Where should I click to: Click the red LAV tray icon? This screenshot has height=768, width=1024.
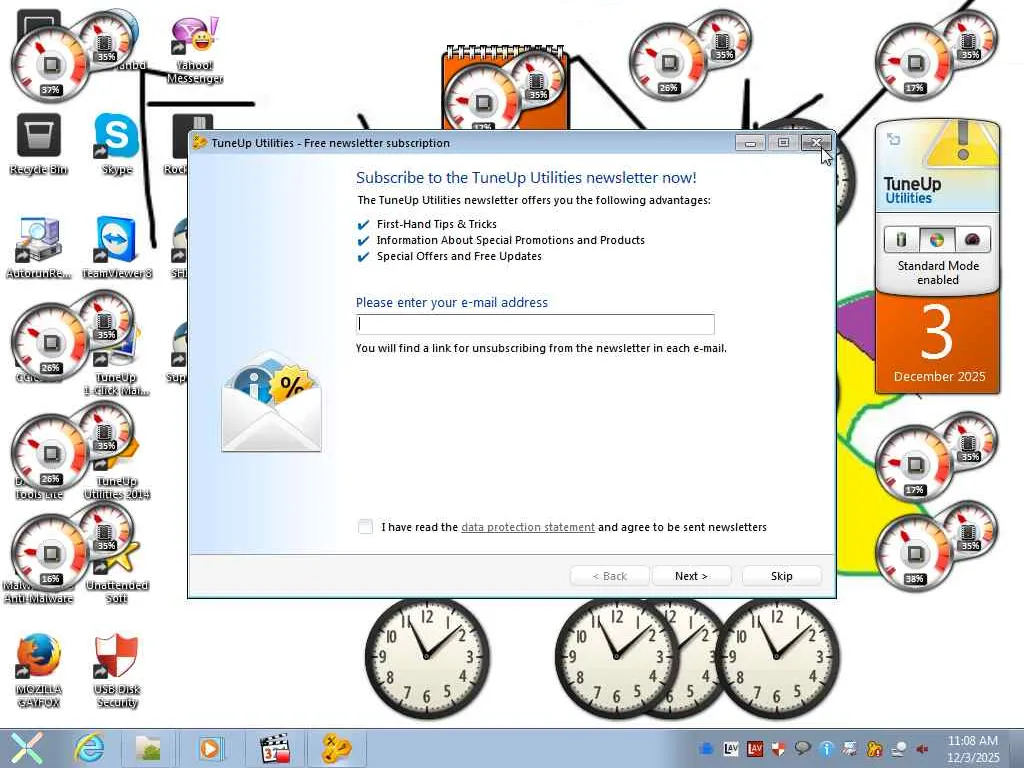(755, 748)
